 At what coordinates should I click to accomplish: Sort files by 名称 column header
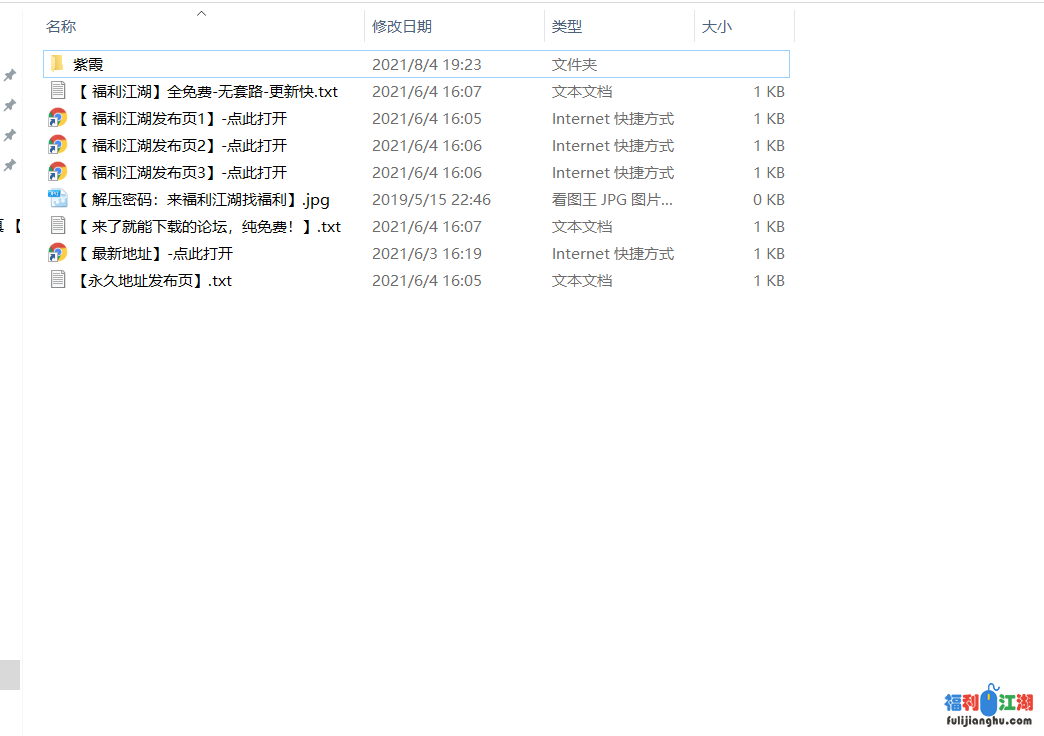click(62, 27)
